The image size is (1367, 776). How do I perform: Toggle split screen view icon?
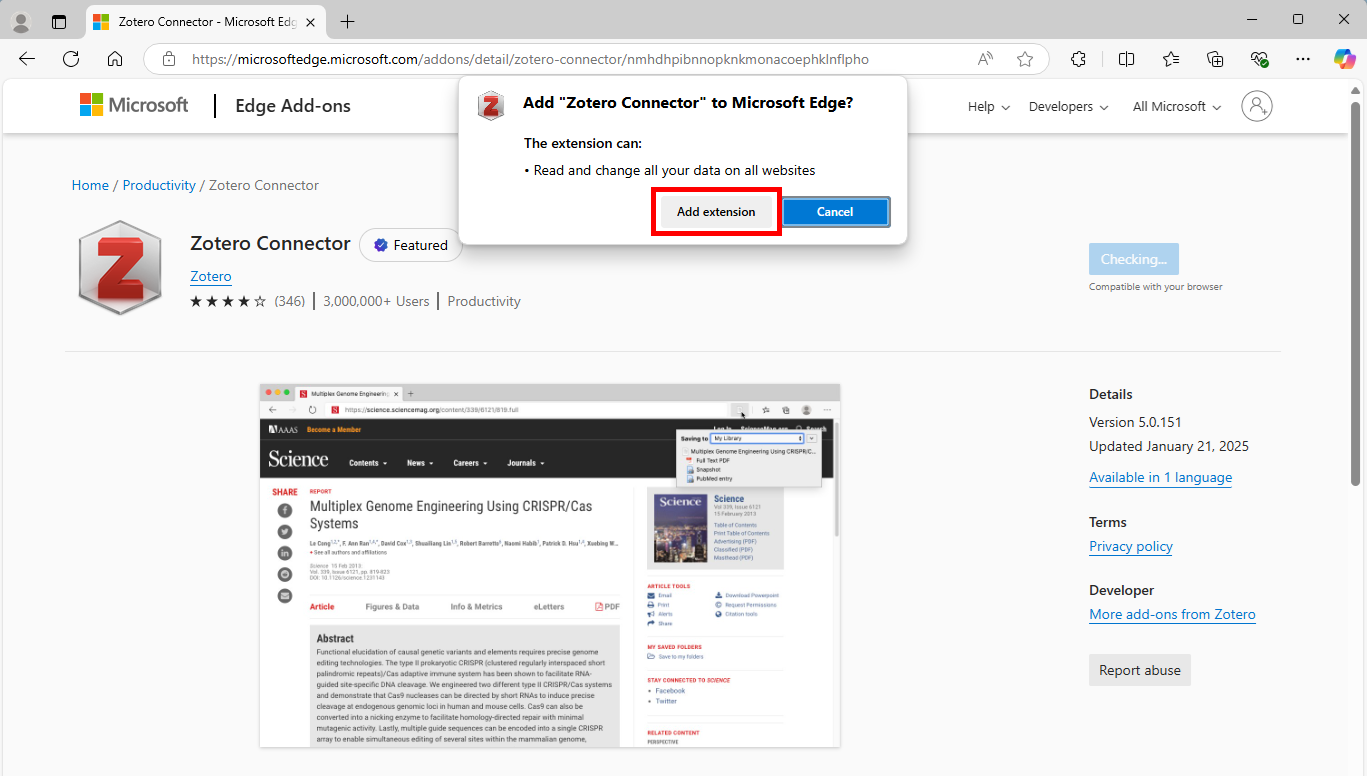tap(1126, 59)
